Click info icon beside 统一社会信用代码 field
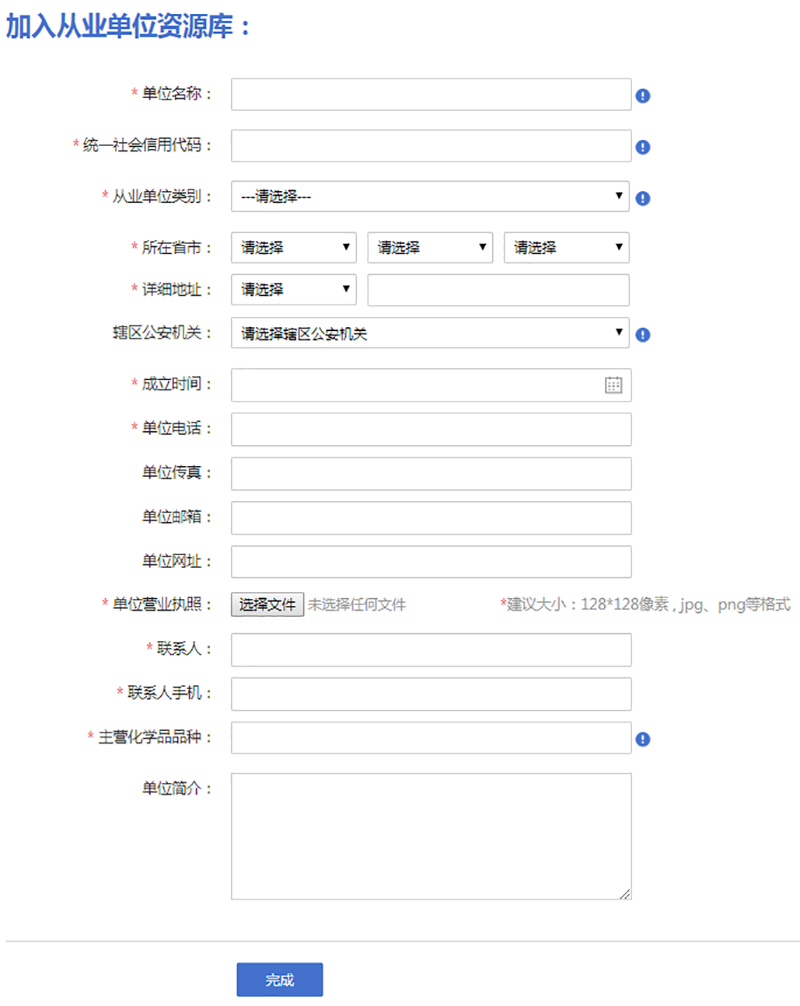The height and width of the screenshot is (1006, 800). click(x=643, y=147)
